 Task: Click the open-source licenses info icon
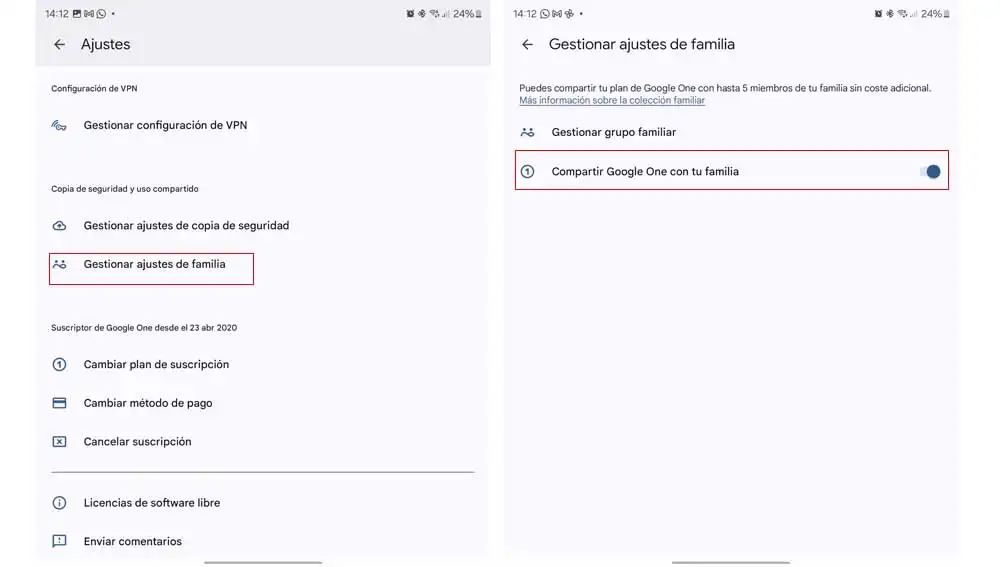pos(60,503)
